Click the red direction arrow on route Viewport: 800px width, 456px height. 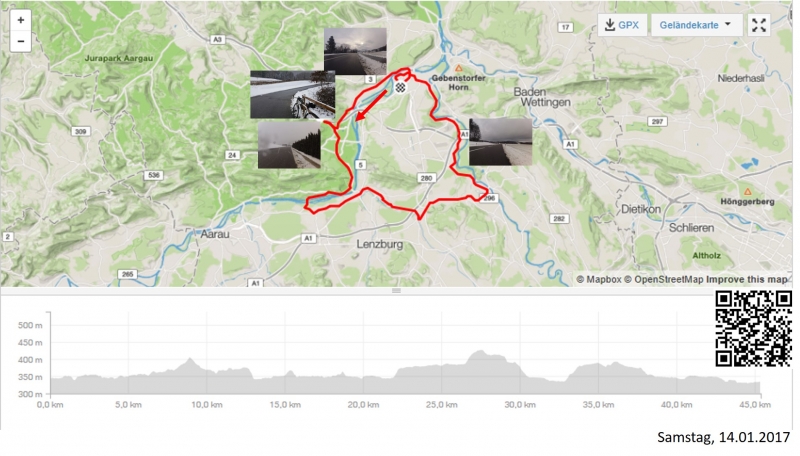click(371, 106)
